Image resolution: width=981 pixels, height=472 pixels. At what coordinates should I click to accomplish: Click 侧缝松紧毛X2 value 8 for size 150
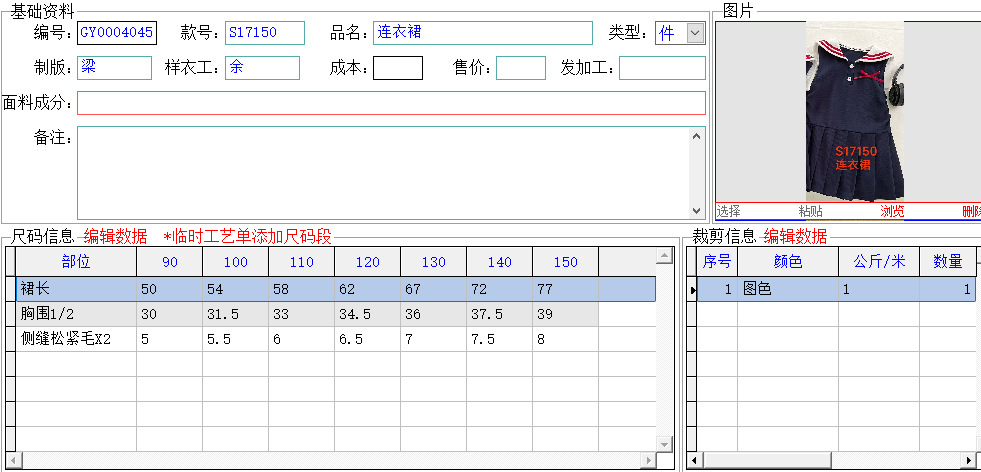pyautogui.click(x=566, y=339)
